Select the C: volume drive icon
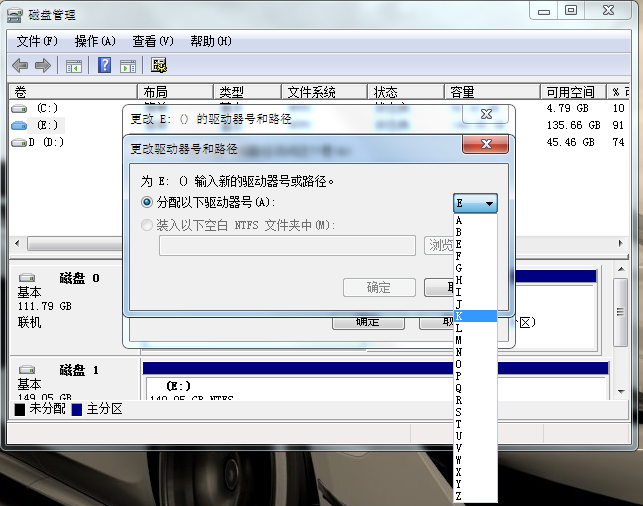 [x=19, y=109]
